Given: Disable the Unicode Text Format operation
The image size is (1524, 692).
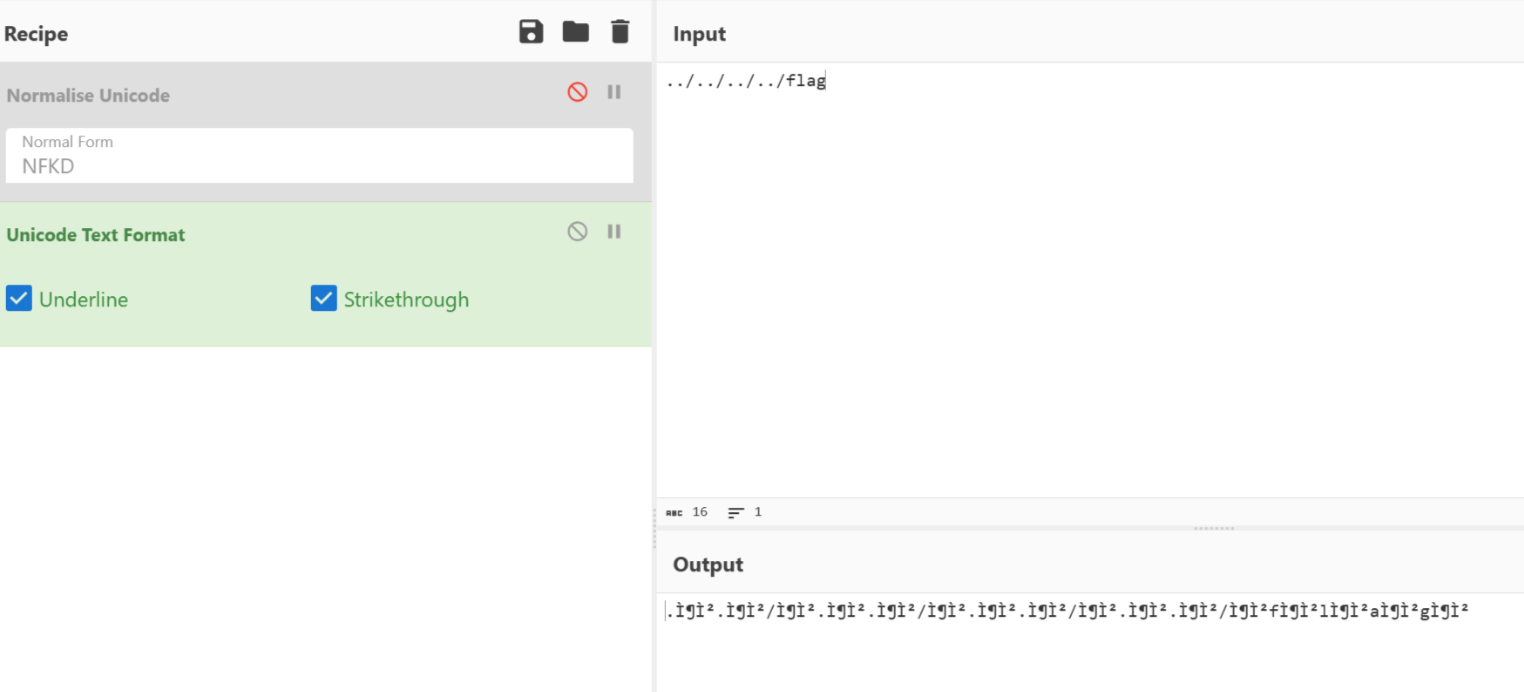Looking at the screenshot, I should click(577, 232).
